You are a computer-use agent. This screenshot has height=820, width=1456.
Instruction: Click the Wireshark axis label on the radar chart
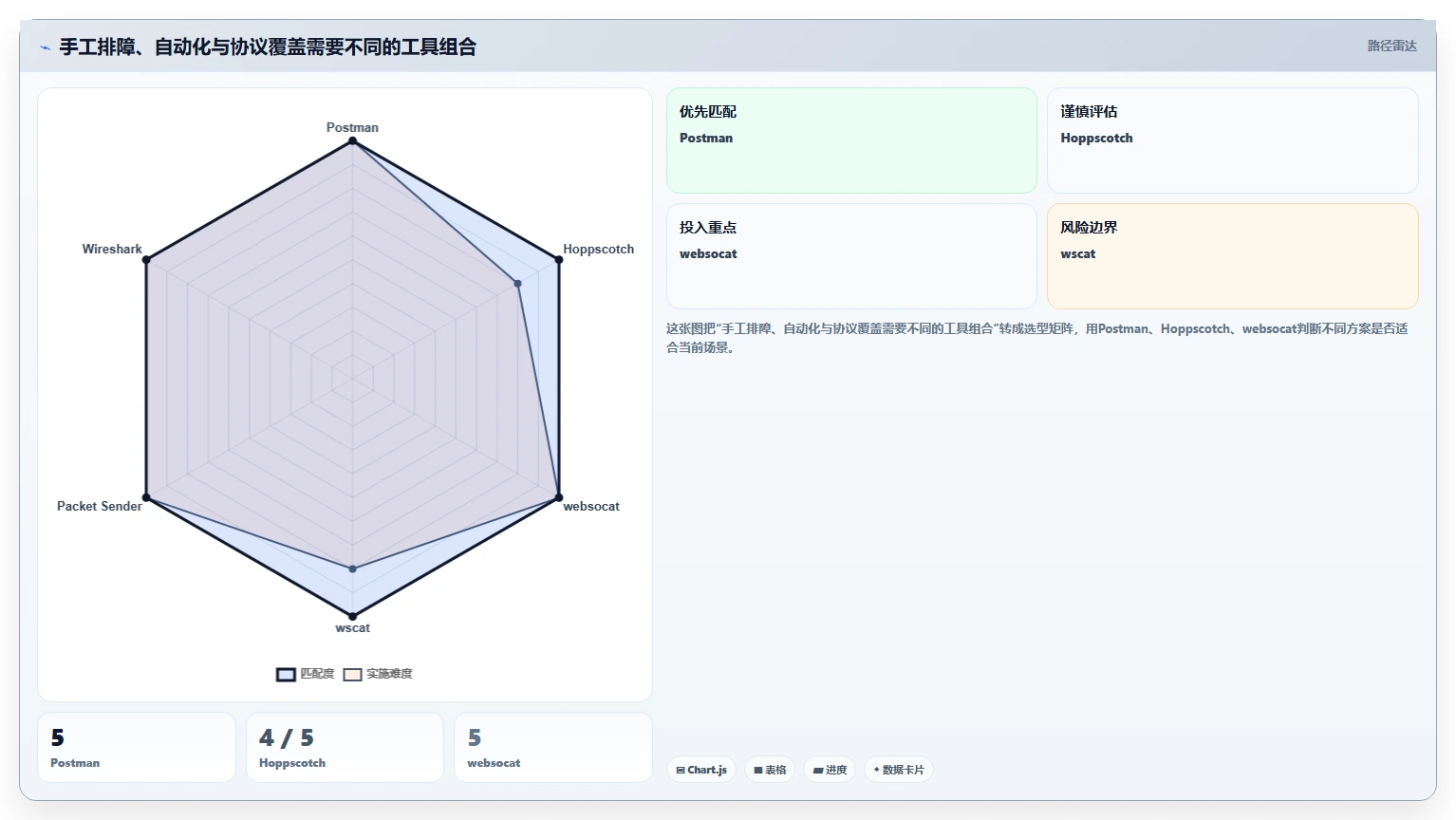coord(112,249)
